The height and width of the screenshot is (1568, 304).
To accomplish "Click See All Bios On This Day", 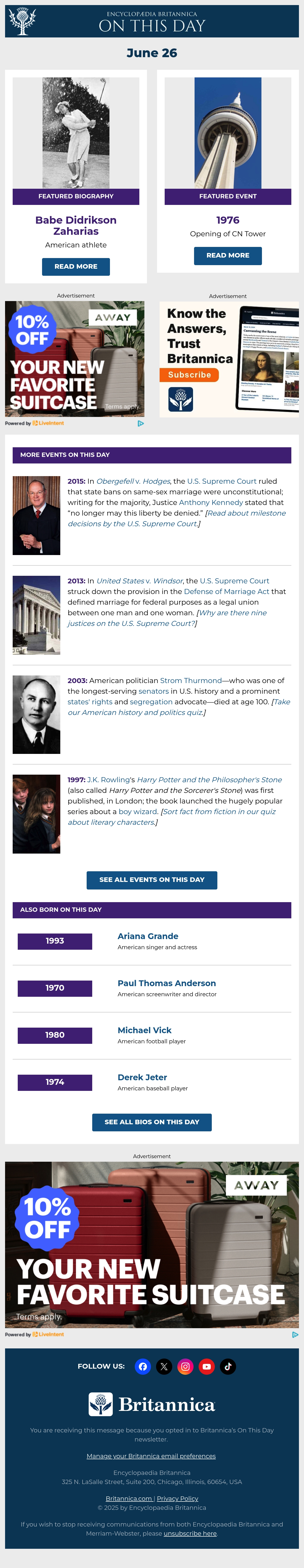I will [152, 1122].
